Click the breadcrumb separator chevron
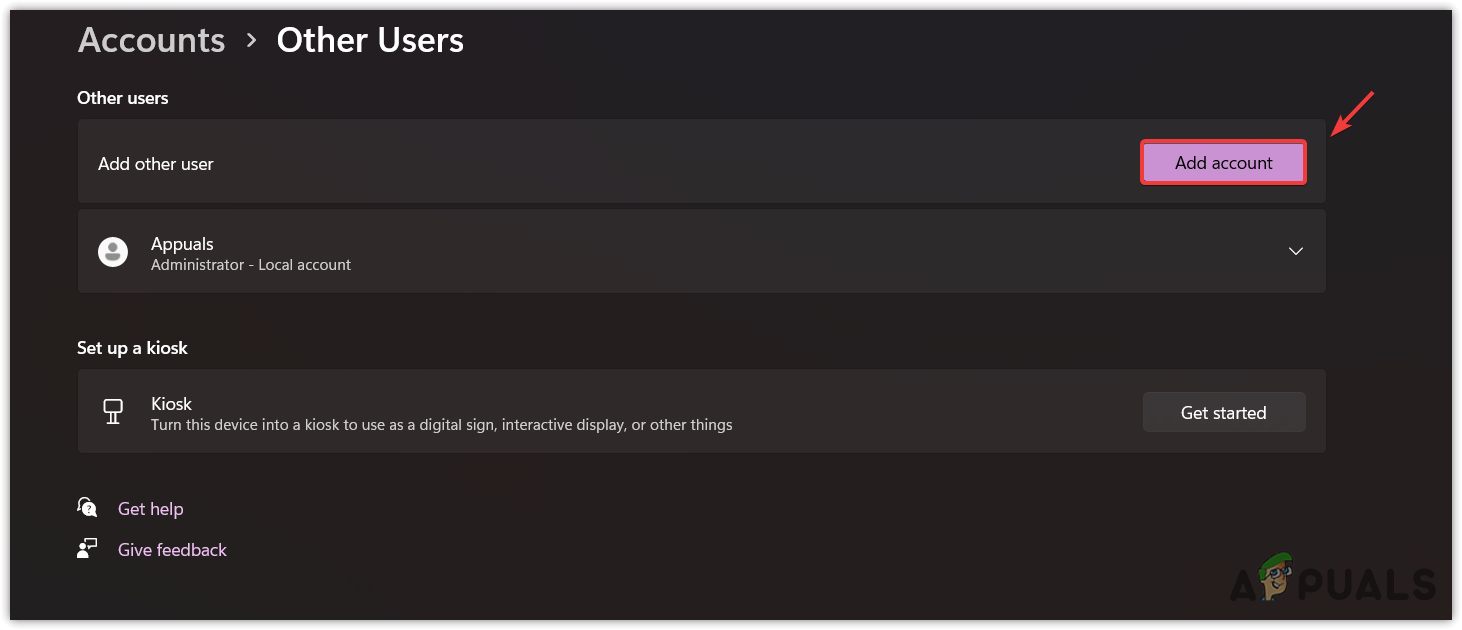Image resolution: width=1462 pixels, height=630 pixels. (251, 40)
